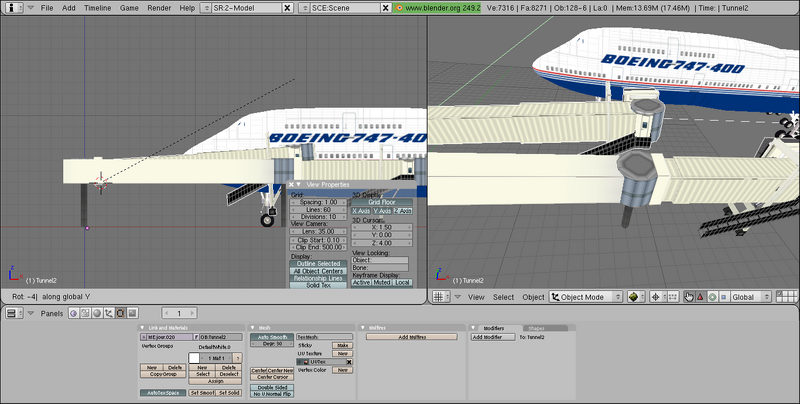
Task: Select Editing context icon
Action: tap(120, 313)
